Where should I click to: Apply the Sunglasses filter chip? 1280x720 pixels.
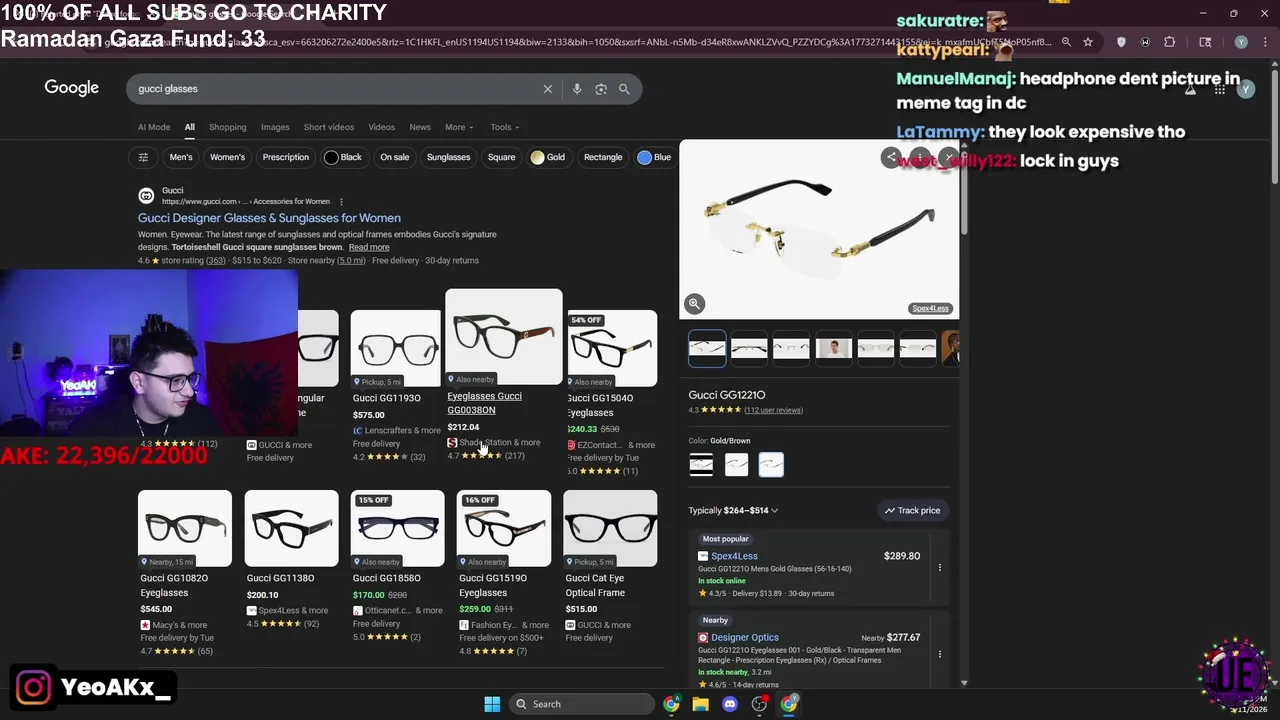point(448,157)
